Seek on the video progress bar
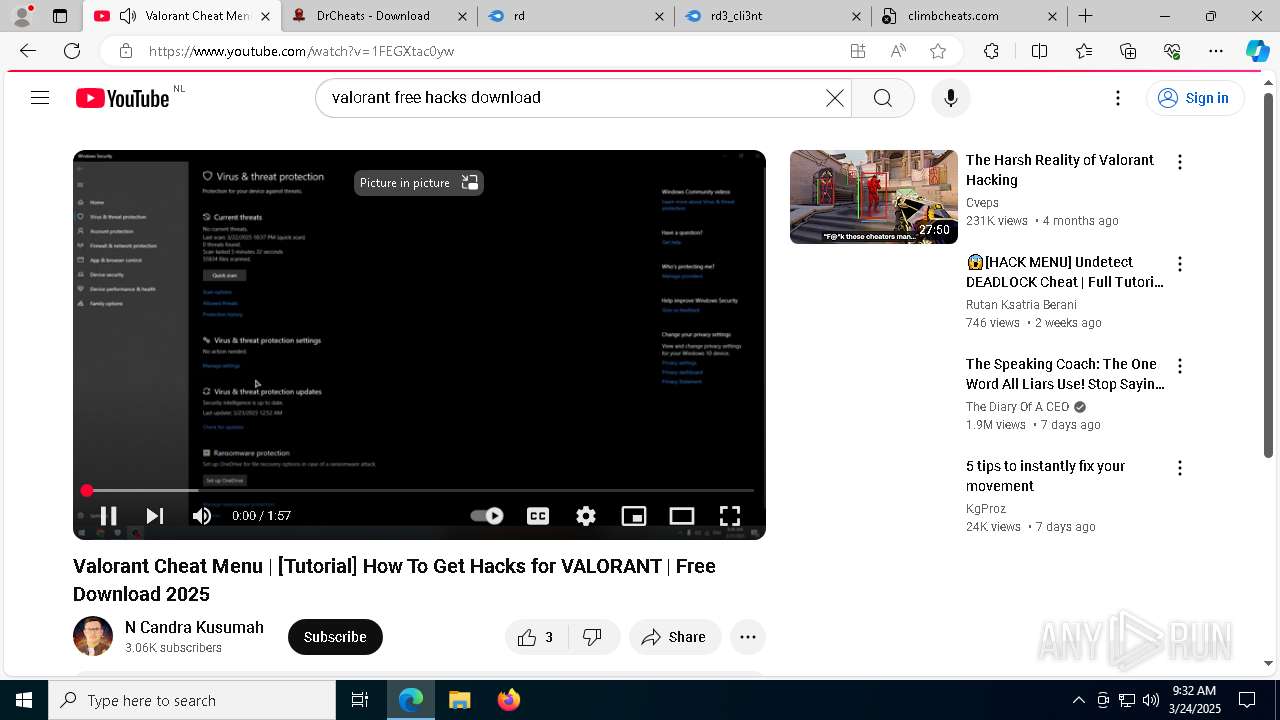The height and width of the screenshot is (720, 1280). click(419, 491)
